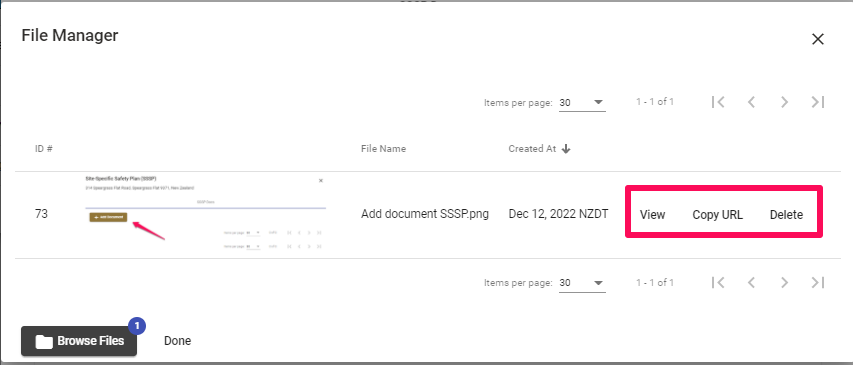This screenshot has height=365, width=853.
Task: Jump to last page in top paginator
Action: click(818, 102)
